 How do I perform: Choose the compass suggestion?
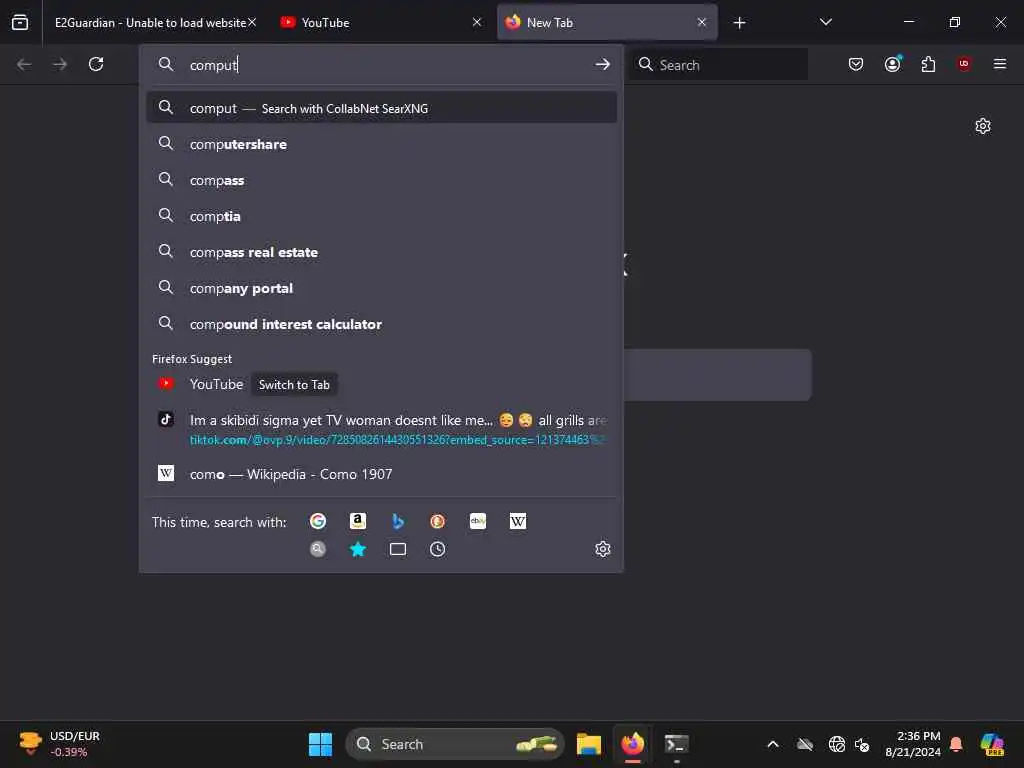pyautogui.click(x=381, y=180)
